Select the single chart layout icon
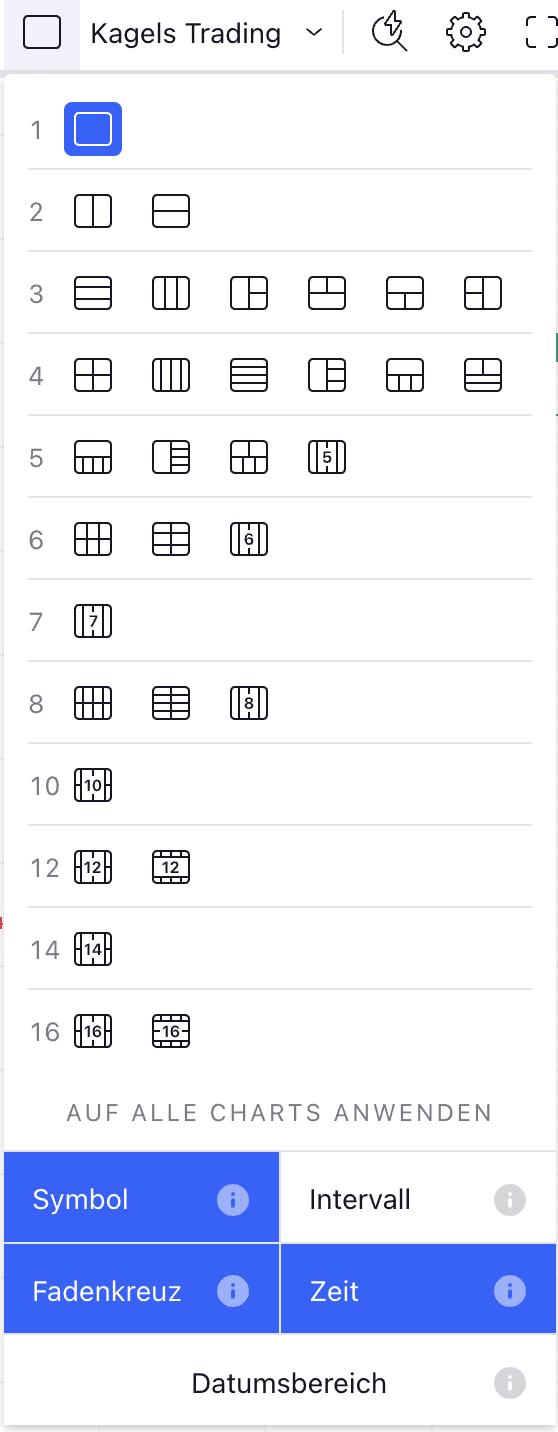Image resolution: width=558 pixels, height=1432 pixels. pos(93,129)
